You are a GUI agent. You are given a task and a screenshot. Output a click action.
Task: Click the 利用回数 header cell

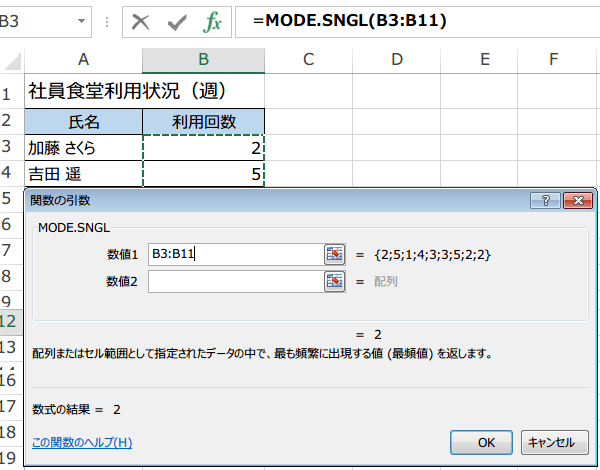[x=203, y=122]
